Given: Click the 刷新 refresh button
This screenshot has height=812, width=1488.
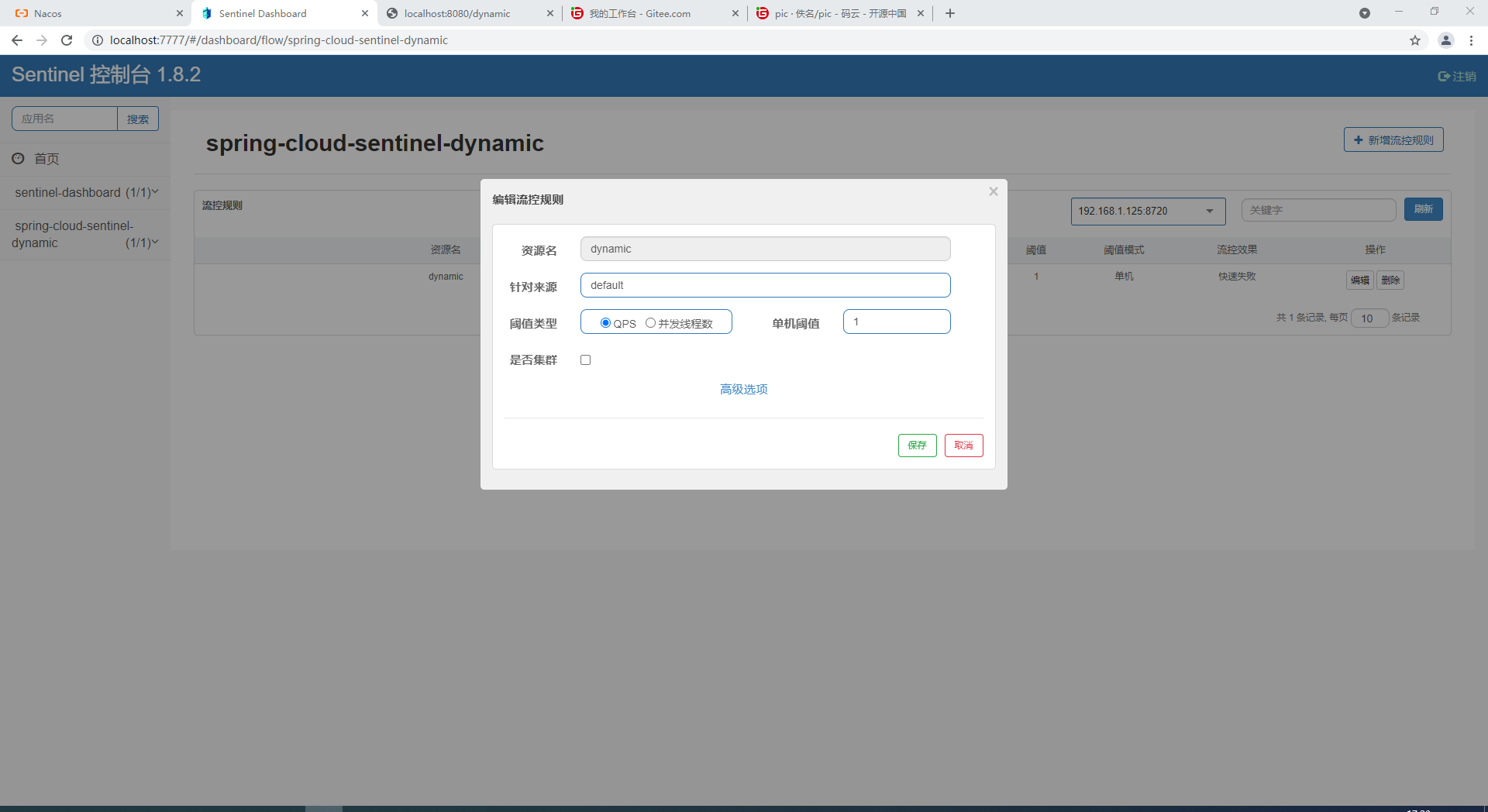Looking at the screenshot, I should coord(1423,209).
